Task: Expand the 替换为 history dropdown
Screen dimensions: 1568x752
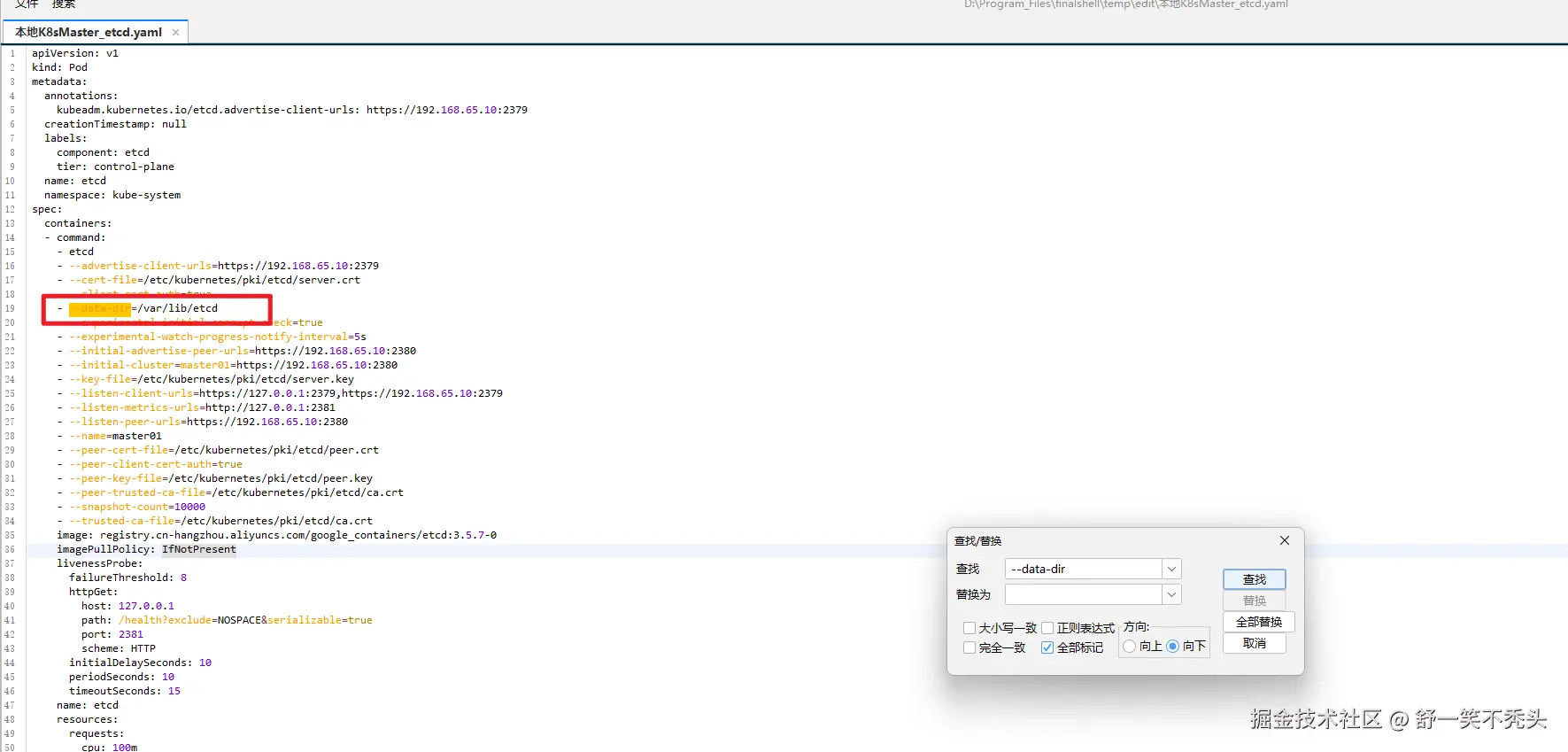Action: (1171, 594)
